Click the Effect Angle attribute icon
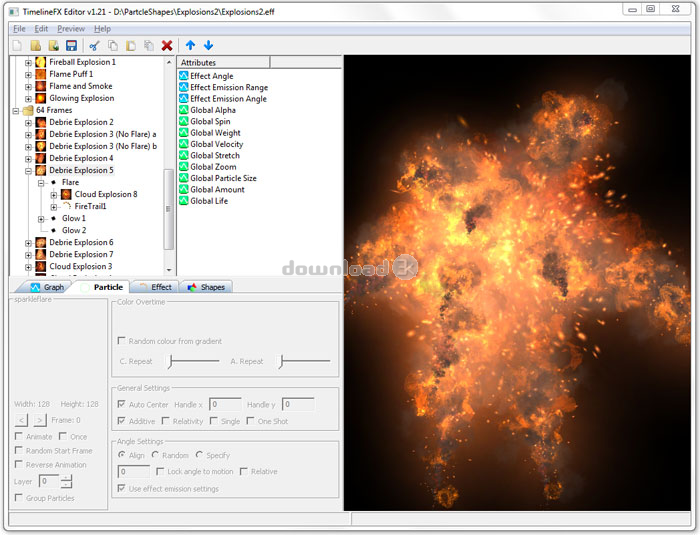700x535 pixels. pyautogui.click(x=183, y=75)
